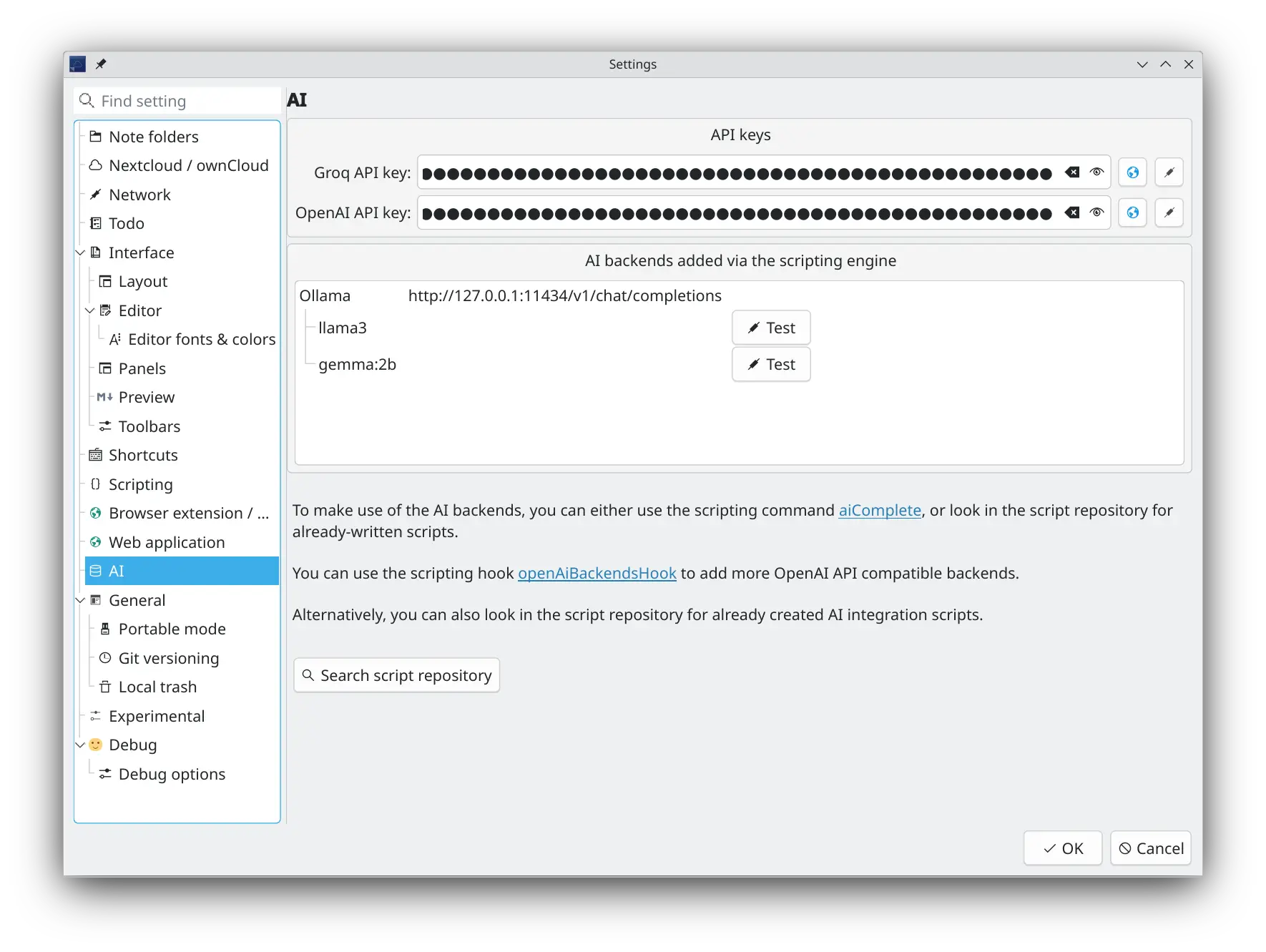This screenshot has height=952, width=1266.
Task: Select the Note folders settings icon
Action: pyautogui.click(x=95, y=136)
